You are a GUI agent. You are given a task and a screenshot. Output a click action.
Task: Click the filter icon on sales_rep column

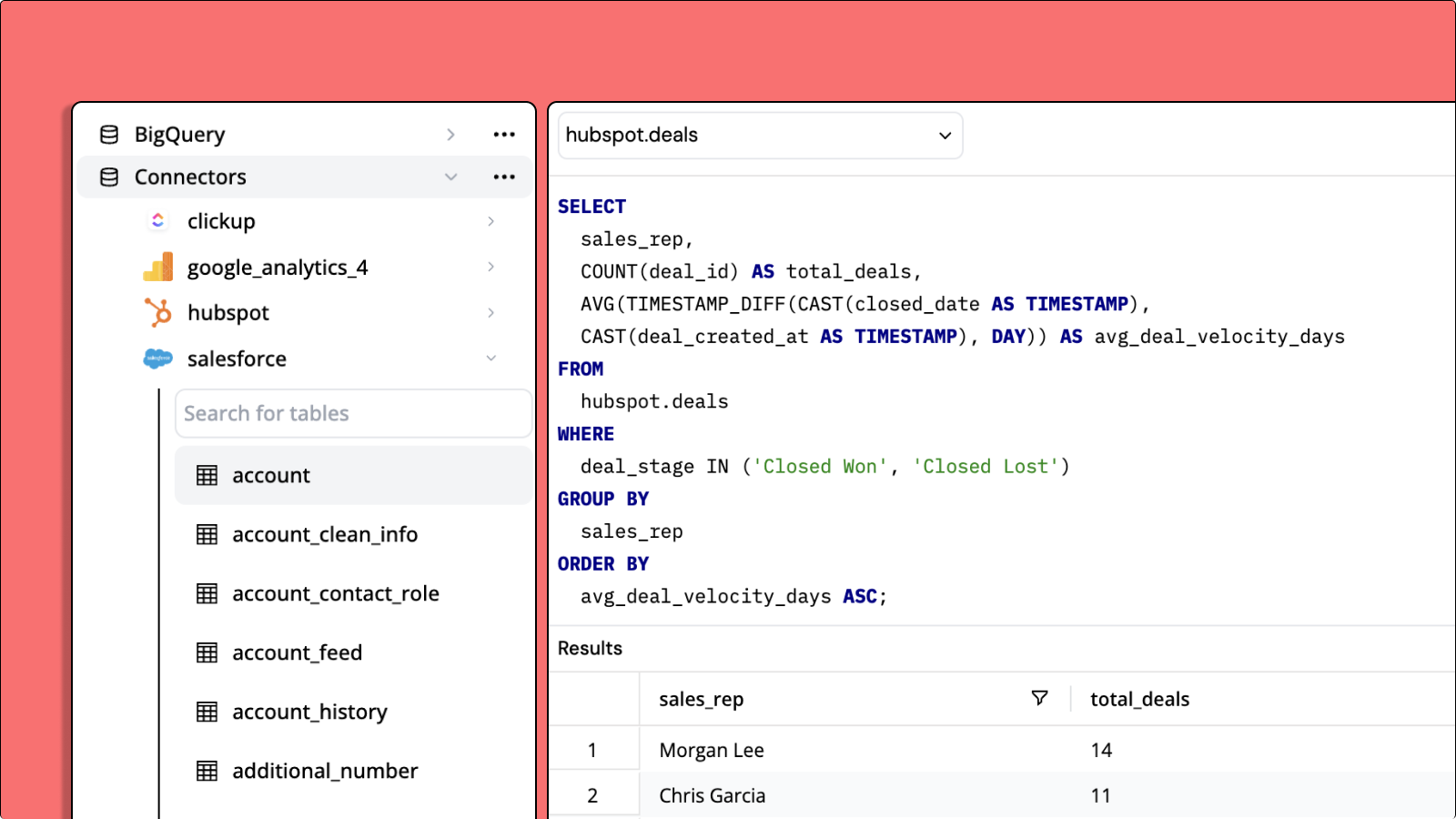1039,698
